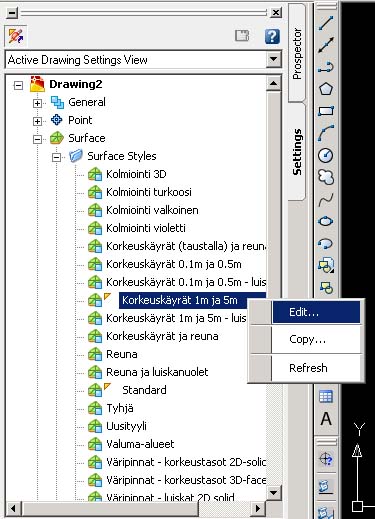Switch to the Settings tab
This screenshot has height=519, width=375.
(297, 152)
